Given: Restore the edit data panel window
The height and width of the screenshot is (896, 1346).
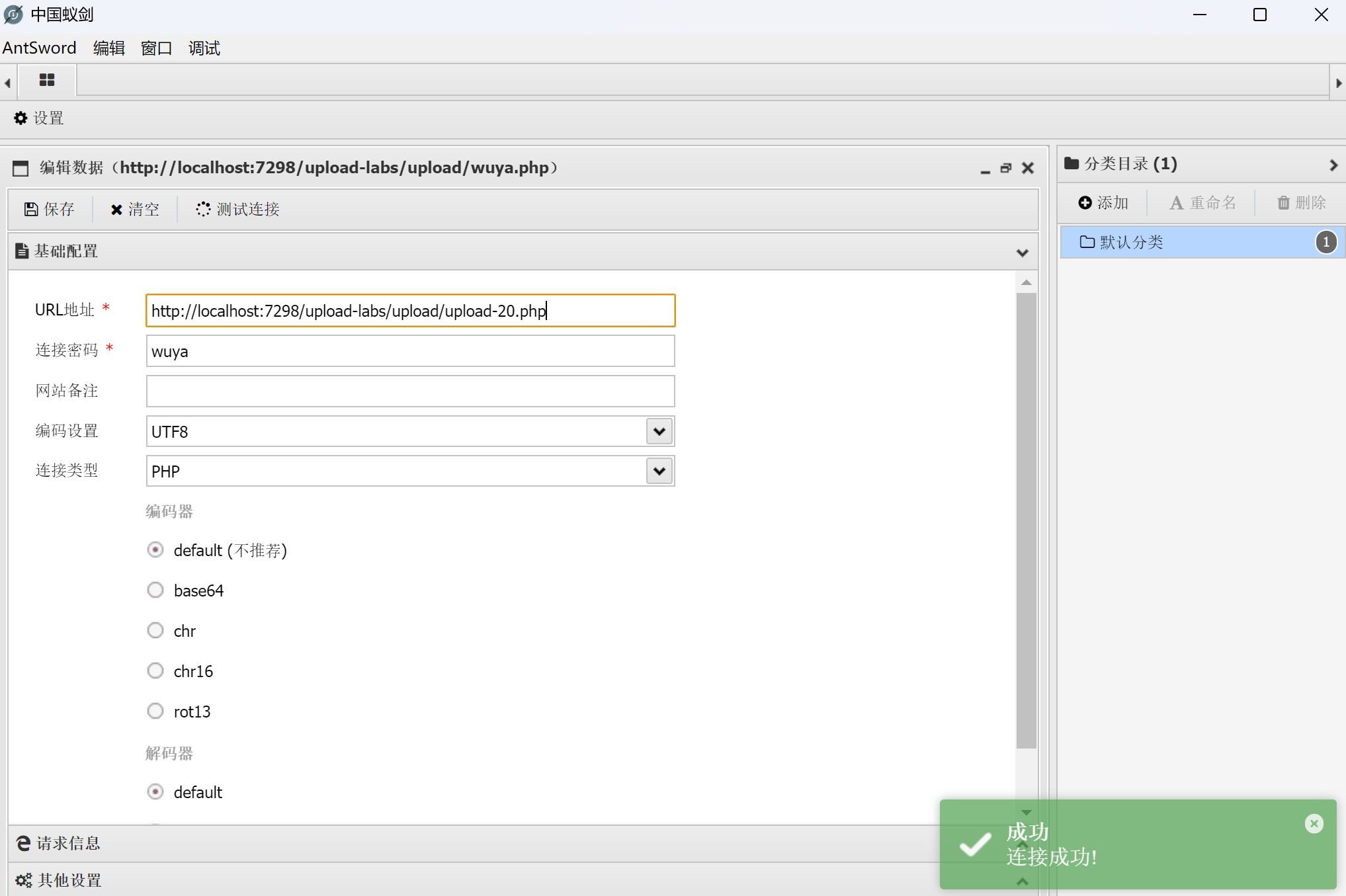Looking at the screenshot, I should [1005, 168].
